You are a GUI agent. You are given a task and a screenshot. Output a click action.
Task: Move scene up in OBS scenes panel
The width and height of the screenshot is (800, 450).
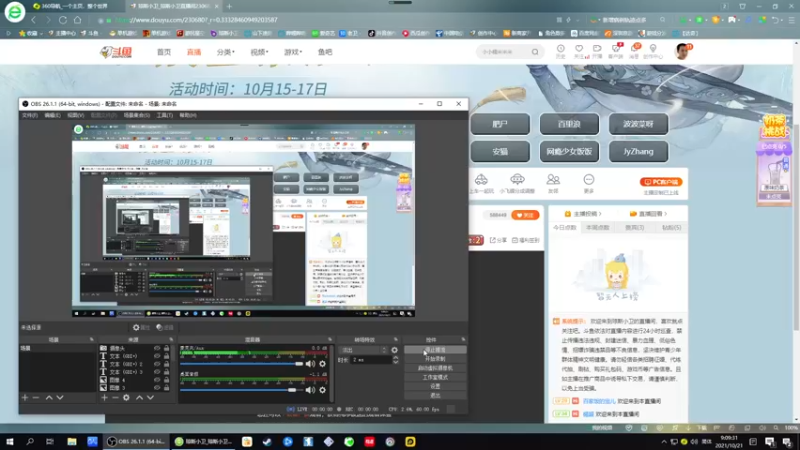click(x=49, y=397)
